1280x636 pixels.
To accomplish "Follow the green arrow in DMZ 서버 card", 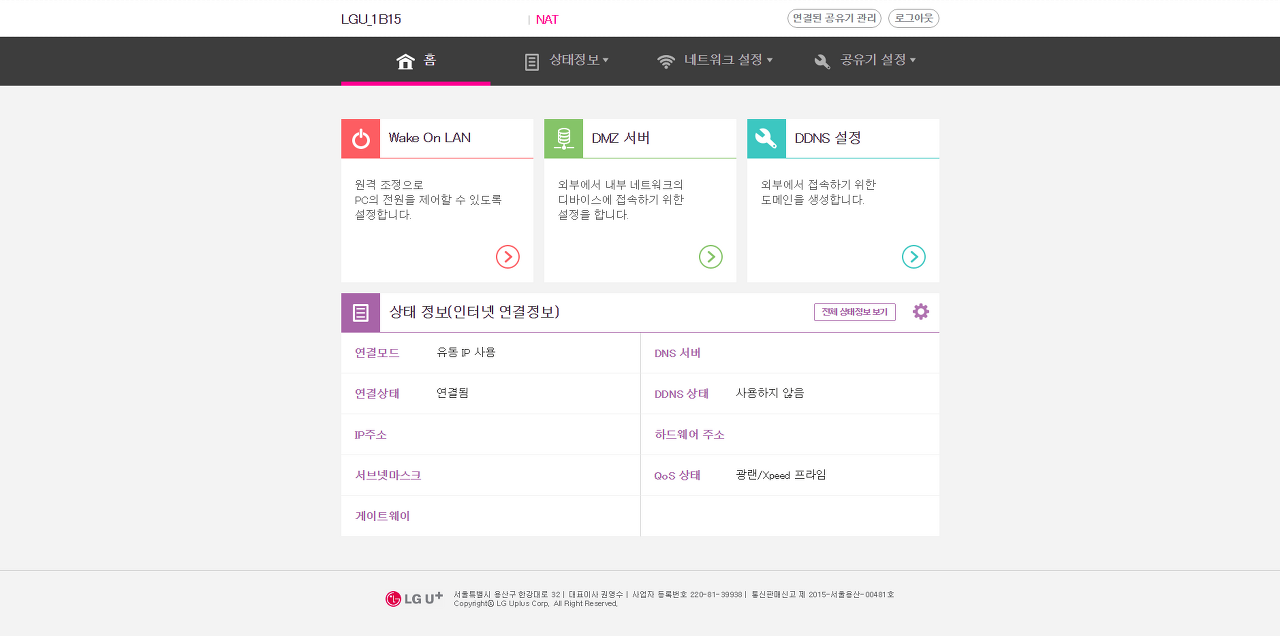I will 711,257.
